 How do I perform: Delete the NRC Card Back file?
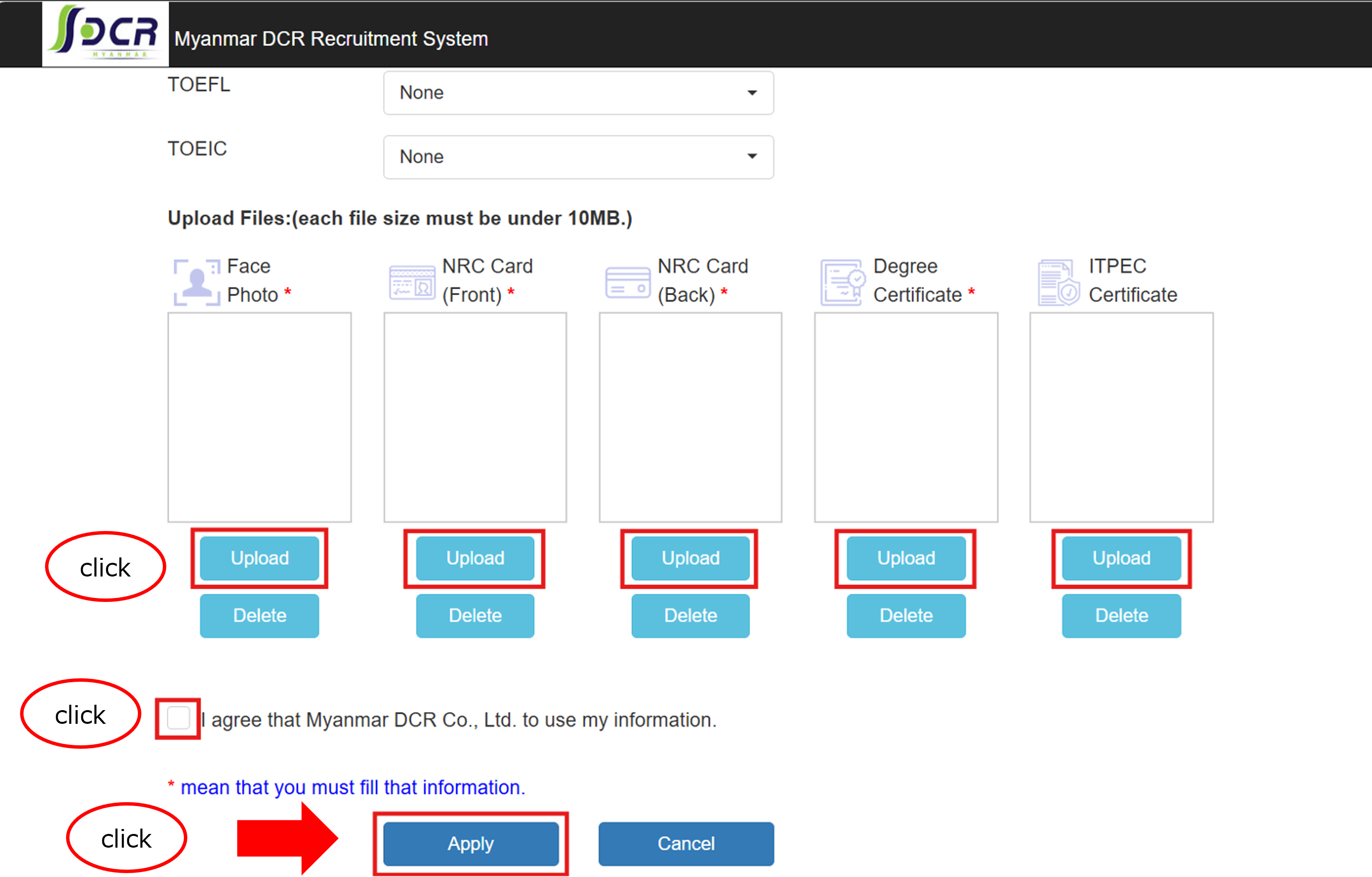point(690,615)
